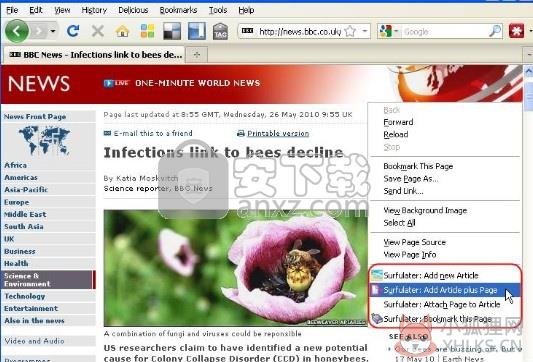Open the History menu
533x362 pixels.
(x=94, y=10)
